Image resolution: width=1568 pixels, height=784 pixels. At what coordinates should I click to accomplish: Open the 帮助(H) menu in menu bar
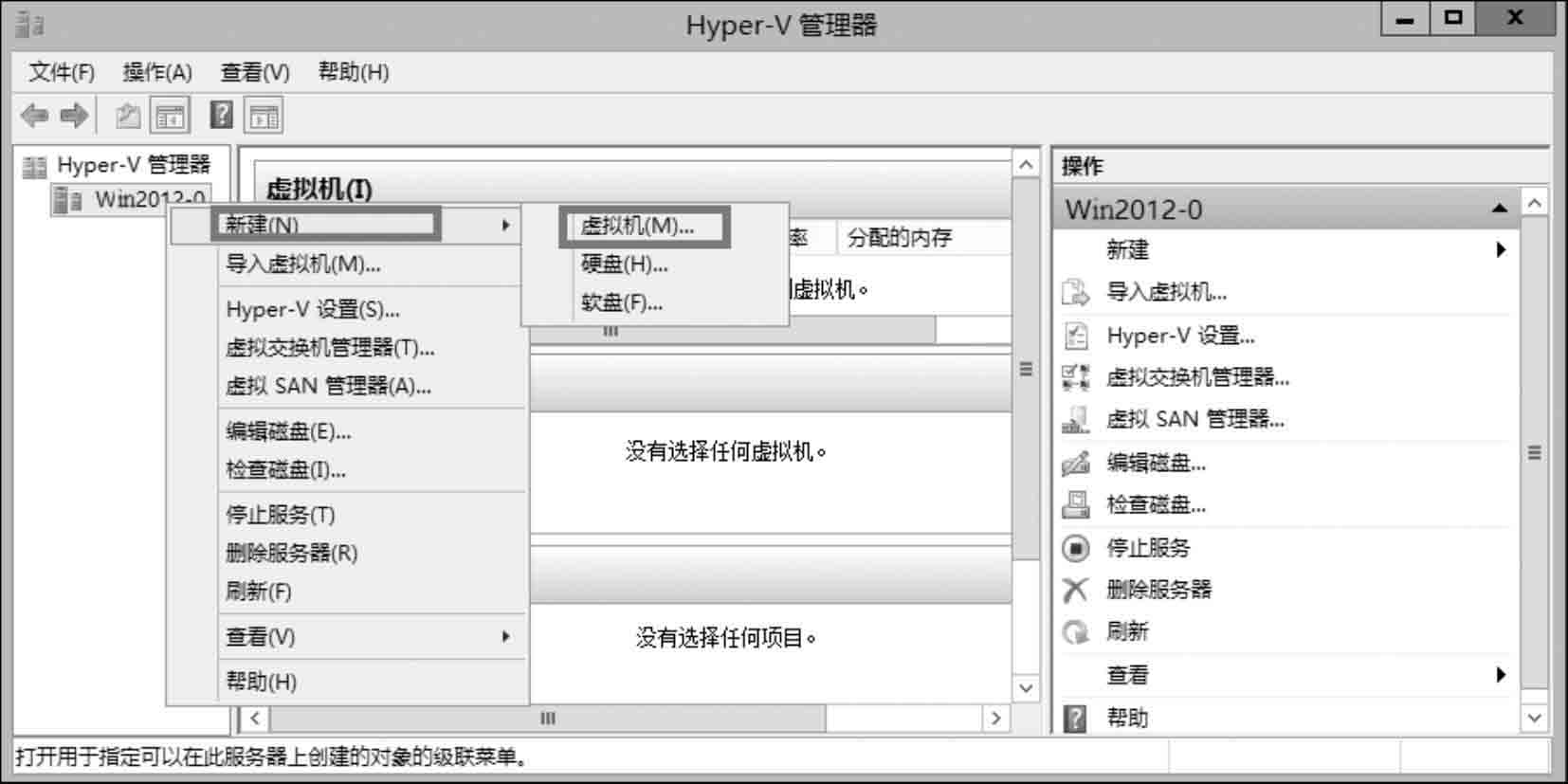(353, 72)
